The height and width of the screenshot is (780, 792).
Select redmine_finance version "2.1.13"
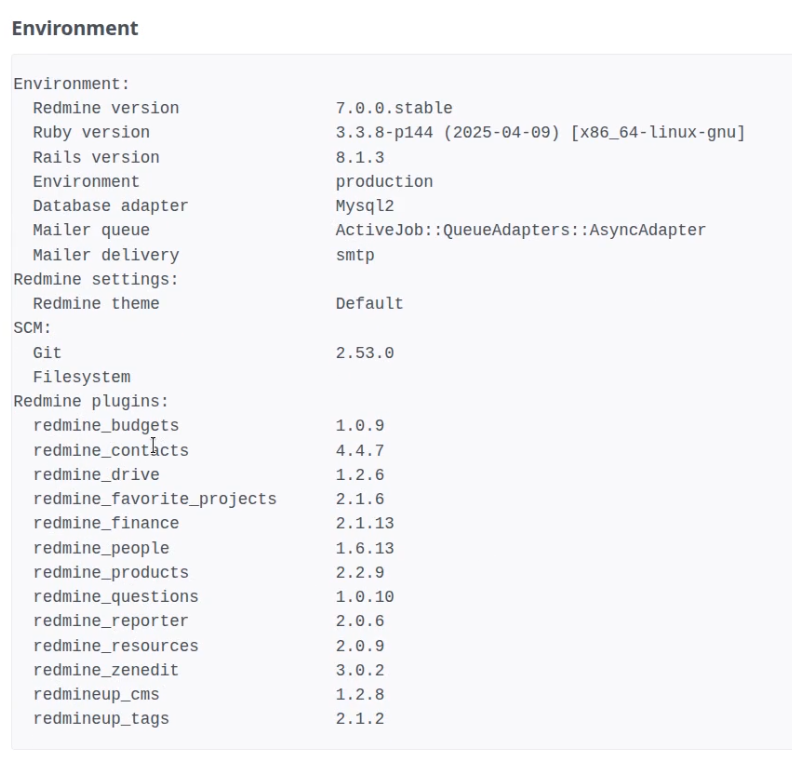pyautogui.click(x=365, y=523)
